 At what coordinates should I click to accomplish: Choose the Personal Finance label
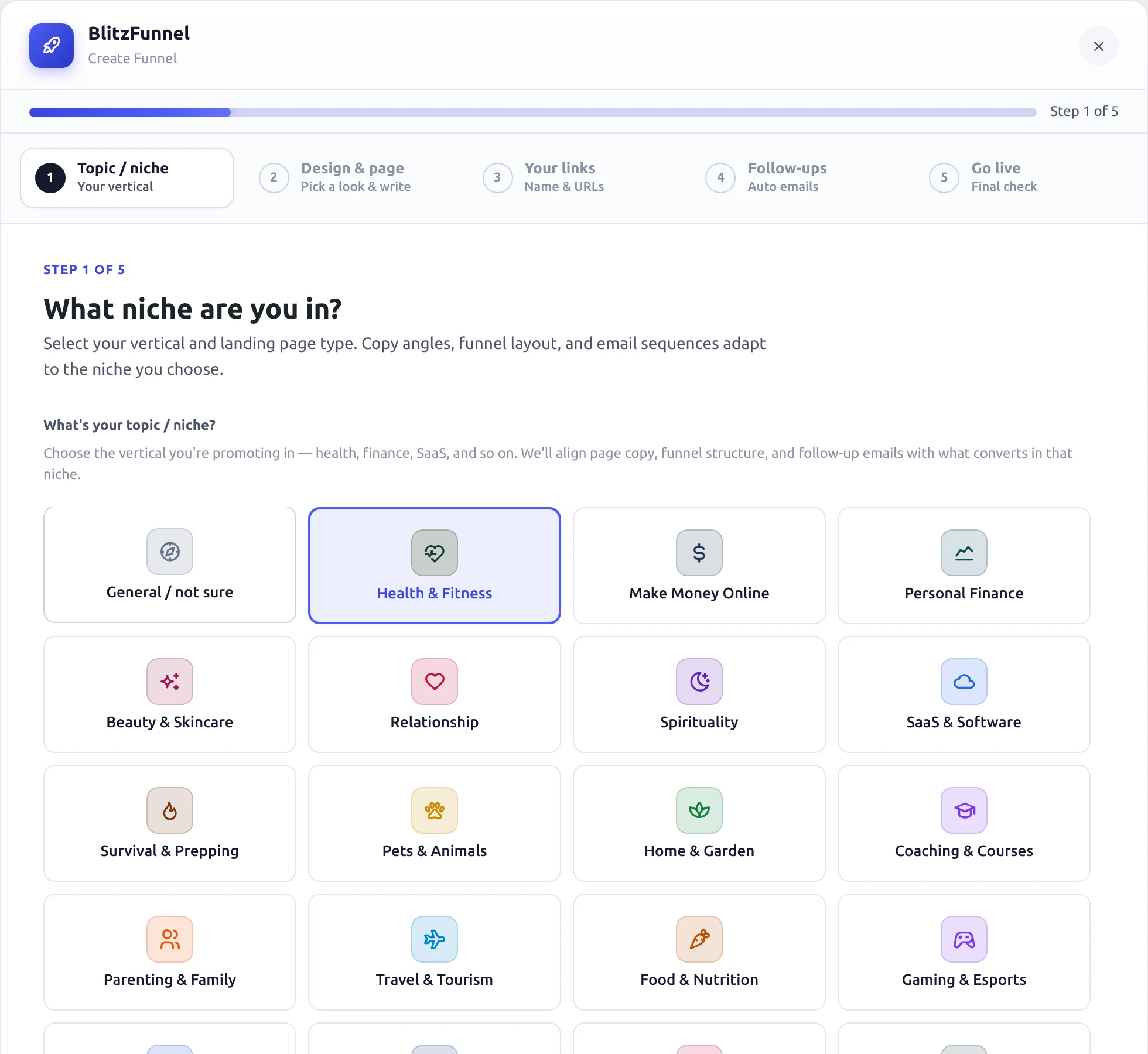(x=964, y=593)
